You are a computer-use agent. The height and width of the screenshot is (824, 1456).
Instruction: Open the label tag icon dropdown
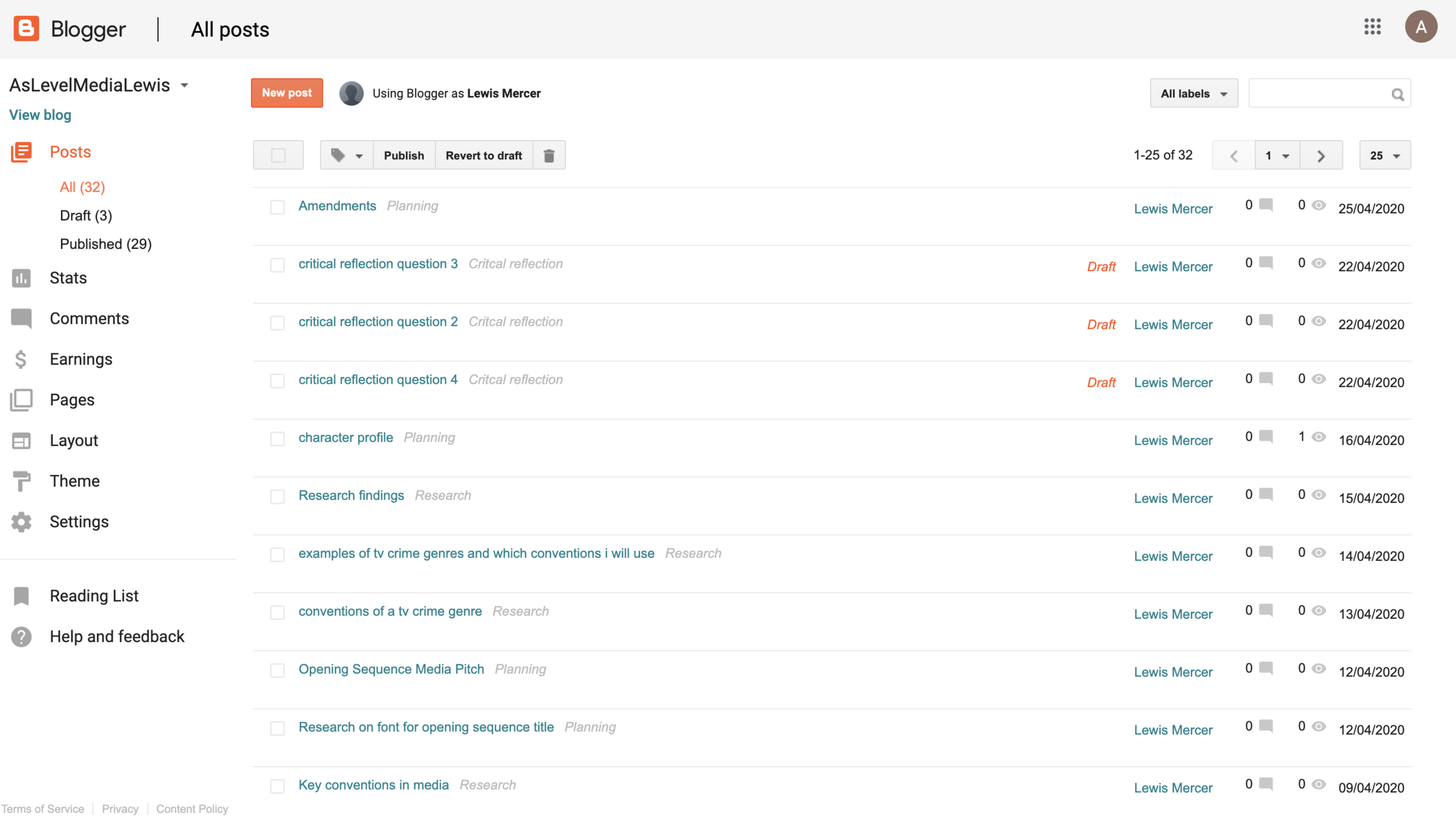point(346,156)
